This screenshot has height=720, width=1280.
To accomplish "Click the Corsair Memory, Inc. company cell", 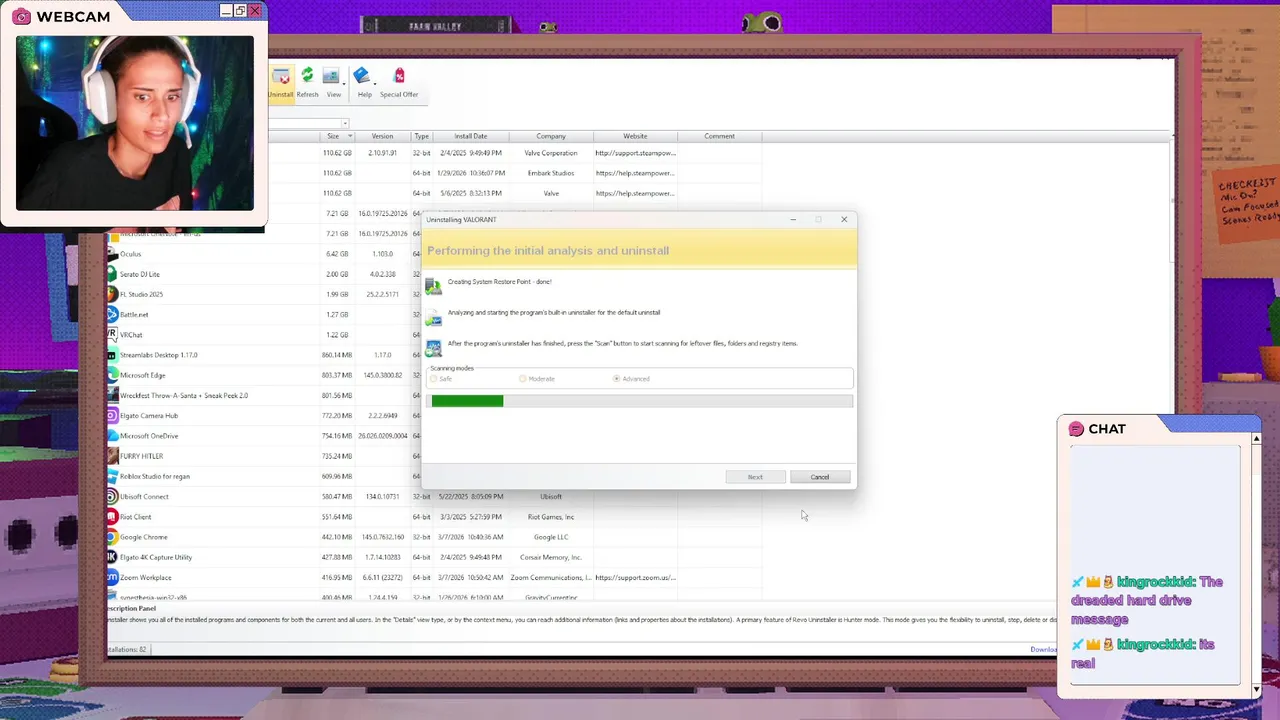I will pos(551,557).
